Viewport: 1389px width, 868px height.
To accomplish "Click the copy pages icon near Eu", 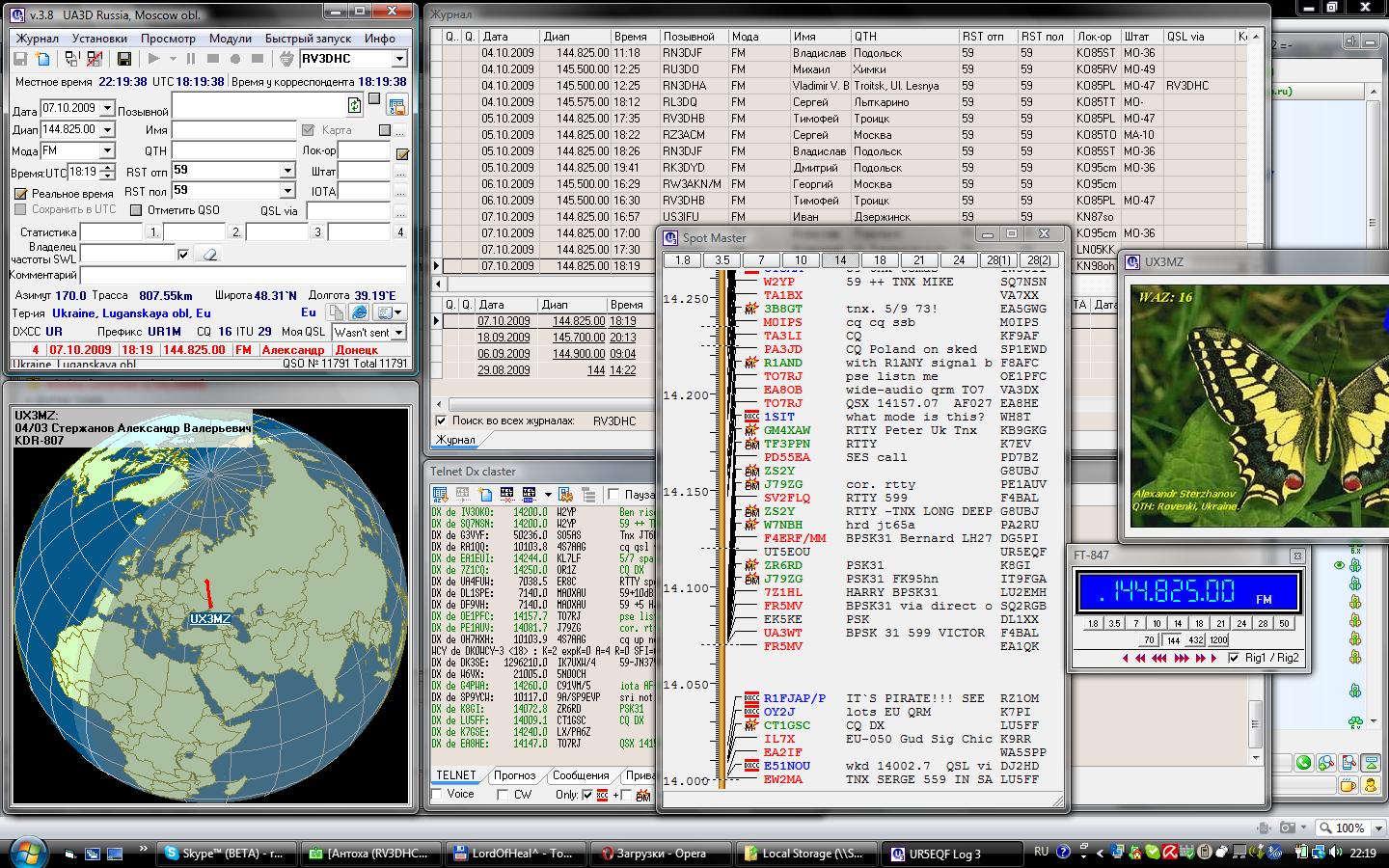I will pyautogui.click(x=335, y=312).
